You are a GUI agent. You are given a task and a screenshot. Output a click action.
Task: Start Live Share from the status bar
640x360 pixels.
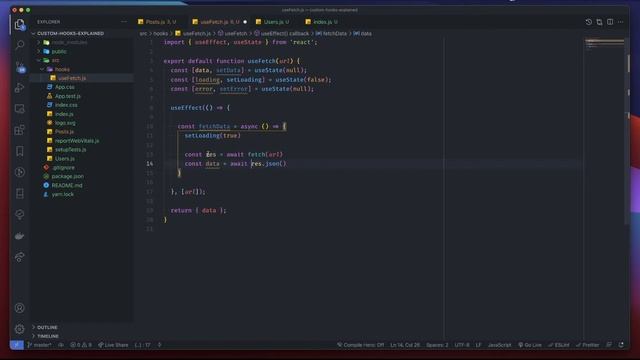(113, 345)
